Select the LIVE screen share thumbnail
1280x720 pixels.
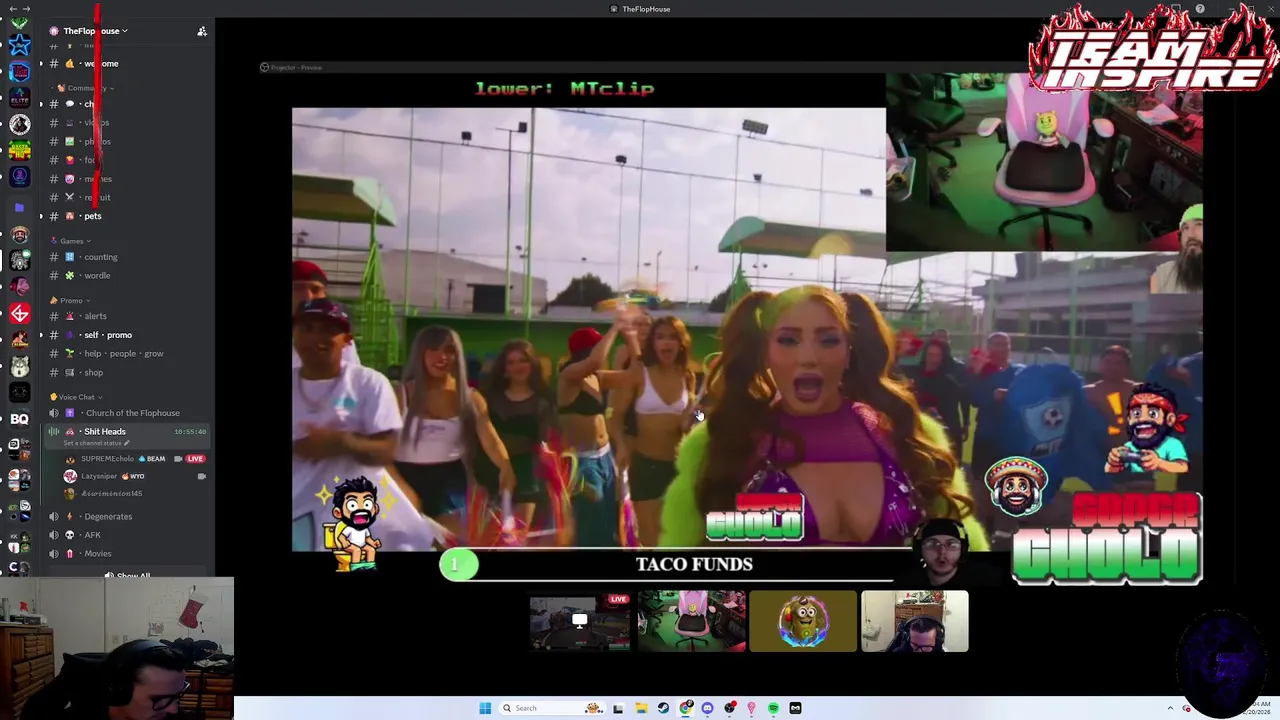click(x=580, y=621)
